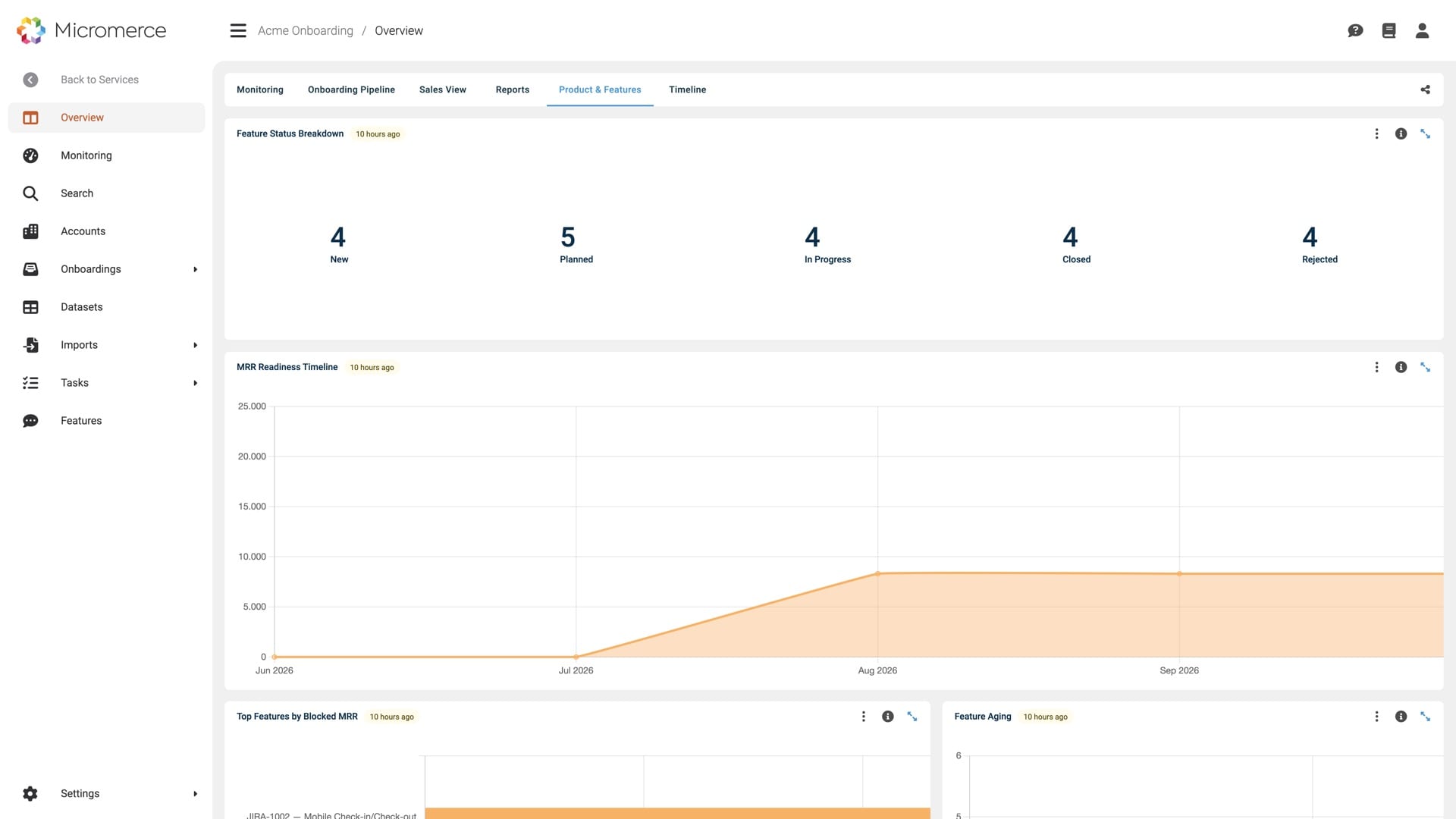Screen dimensions: 1456x819
Task: Go to Acme Onboarding breadcrumb
Action: coord(306,30)
